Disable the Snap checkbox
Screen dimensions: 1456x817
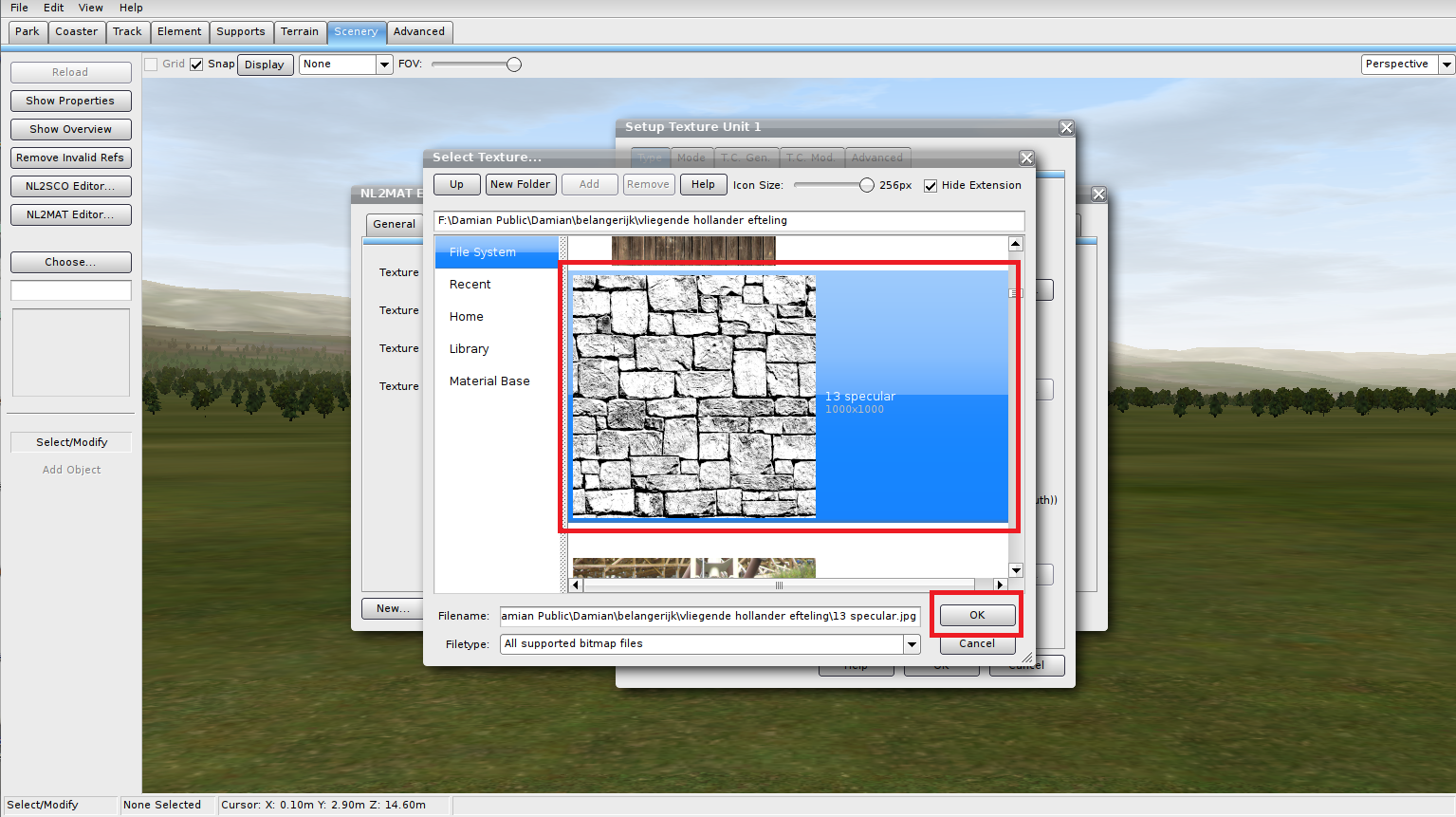(x=196, y=65)
